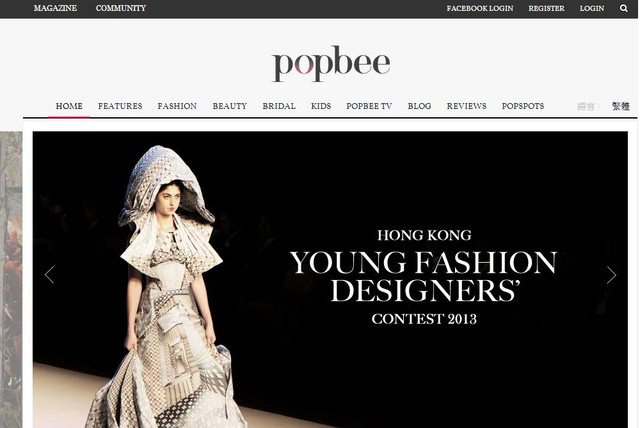Screen dimensions: 640x428
Task: Go to previous slide arrow
Action: pyautogui.click(x=49, y=275)
